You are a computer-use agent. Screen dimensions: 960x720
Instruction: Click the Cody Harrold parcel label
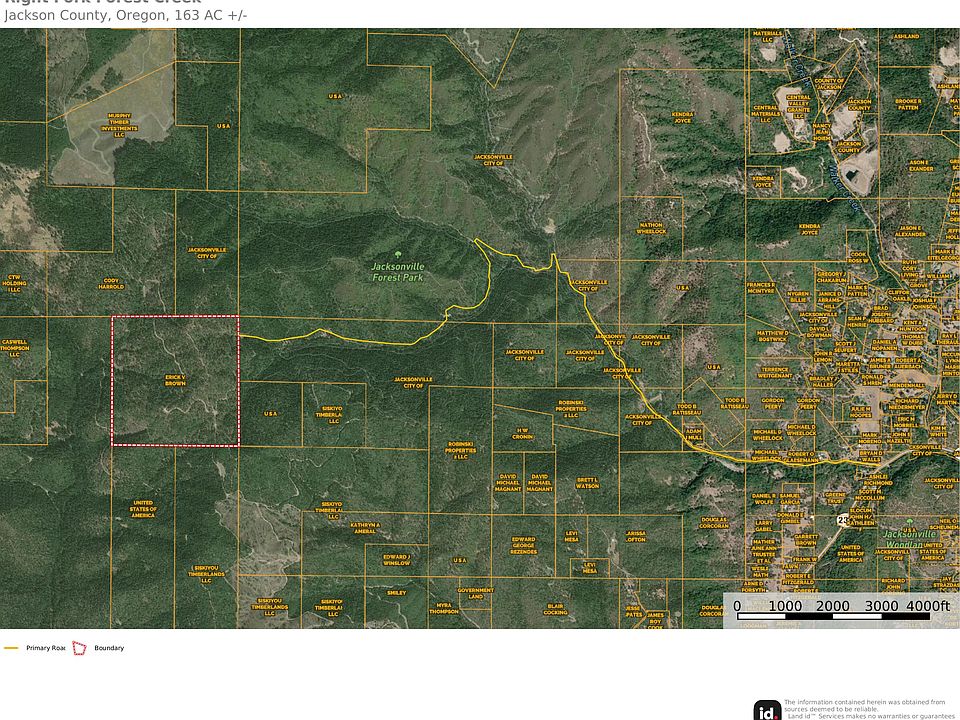click(111, 283)
